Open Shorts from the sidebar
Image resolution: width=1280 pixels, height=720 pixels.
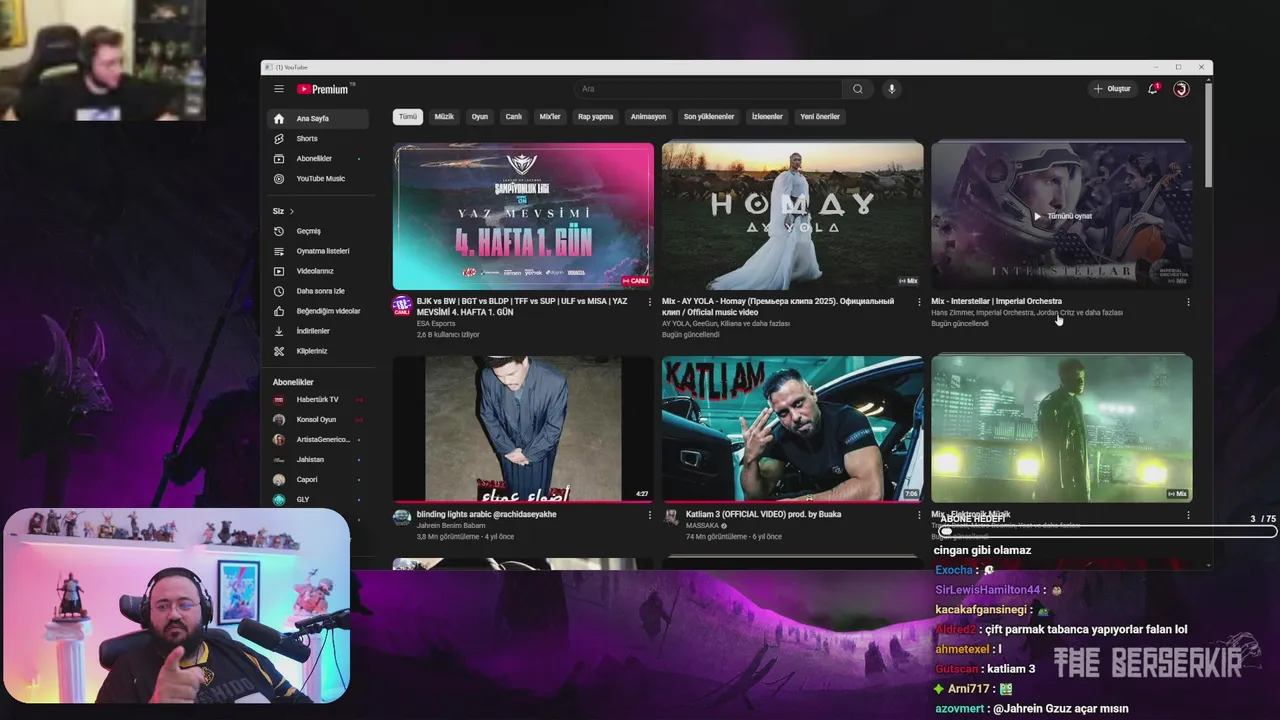pos(318,138)
